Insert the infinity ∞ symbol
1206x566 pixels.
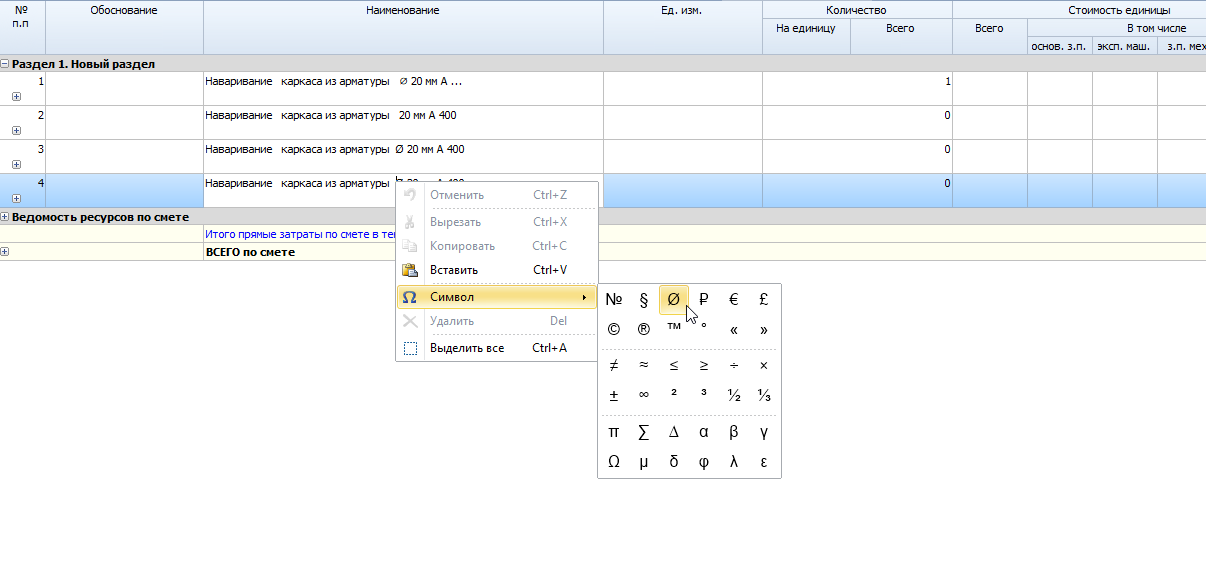(644, 396)
